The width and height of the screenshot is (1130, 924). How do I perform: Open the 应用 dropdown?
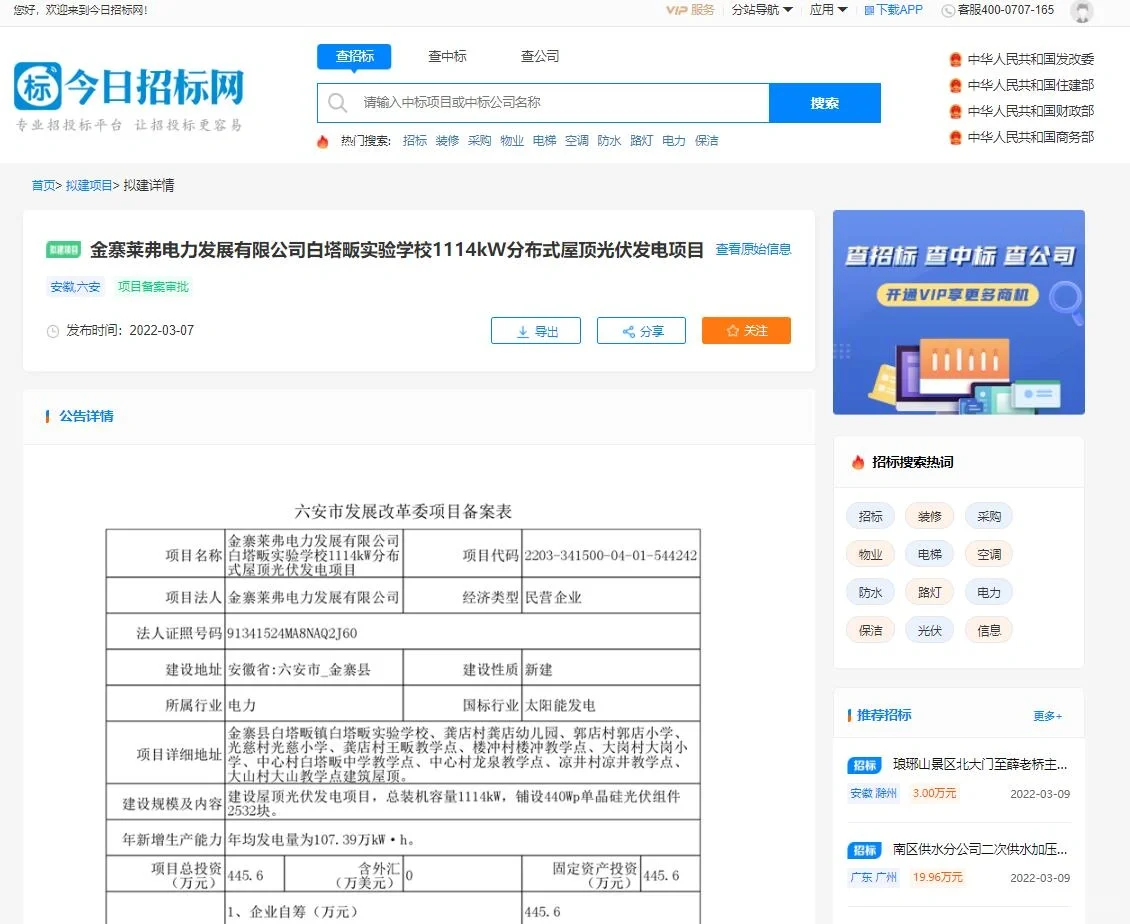(827, 11)
